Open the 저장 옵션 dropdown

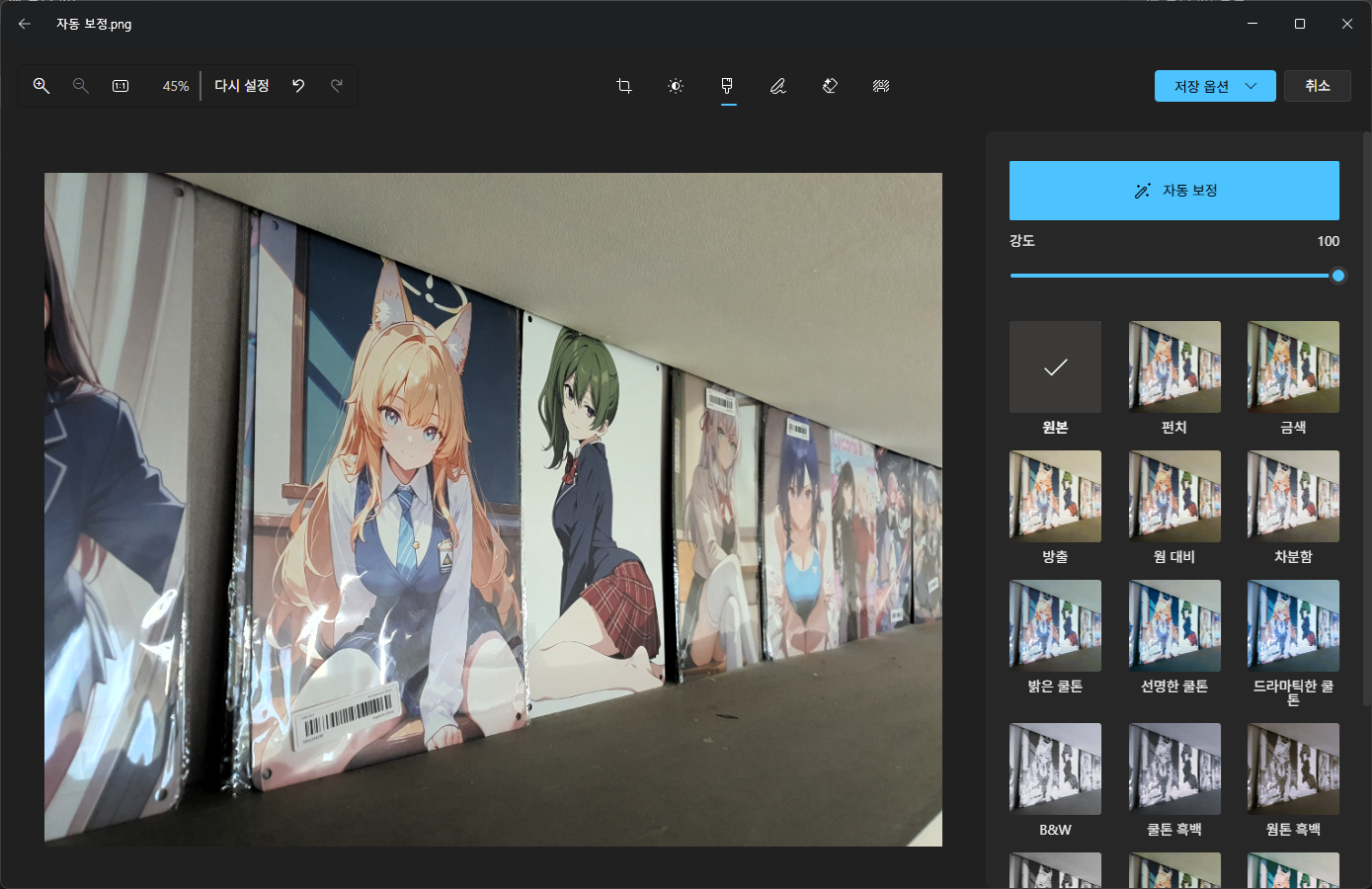pos(1215,86)
